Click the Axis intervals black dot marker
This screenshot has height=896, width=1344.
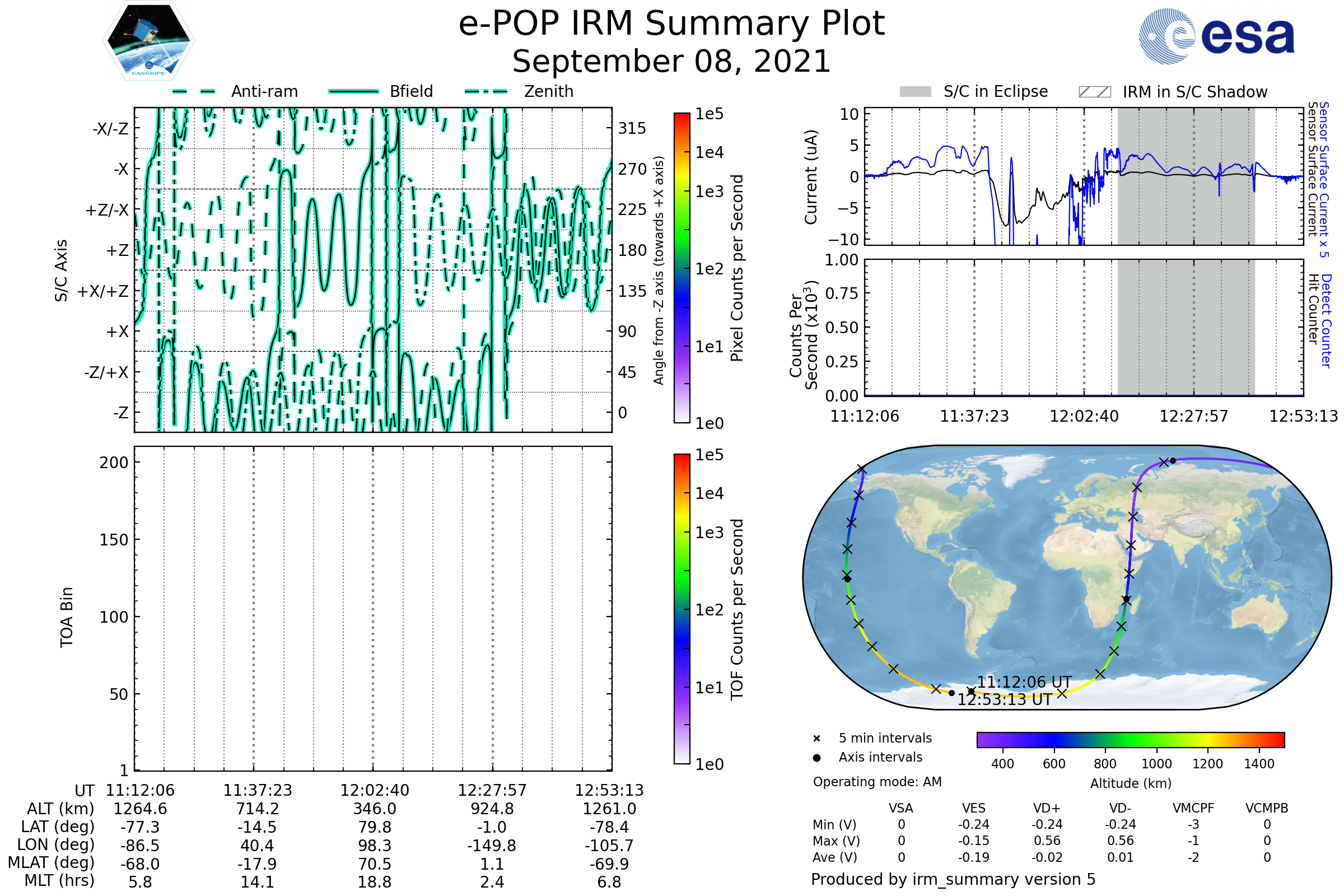[x=816, y=758]
